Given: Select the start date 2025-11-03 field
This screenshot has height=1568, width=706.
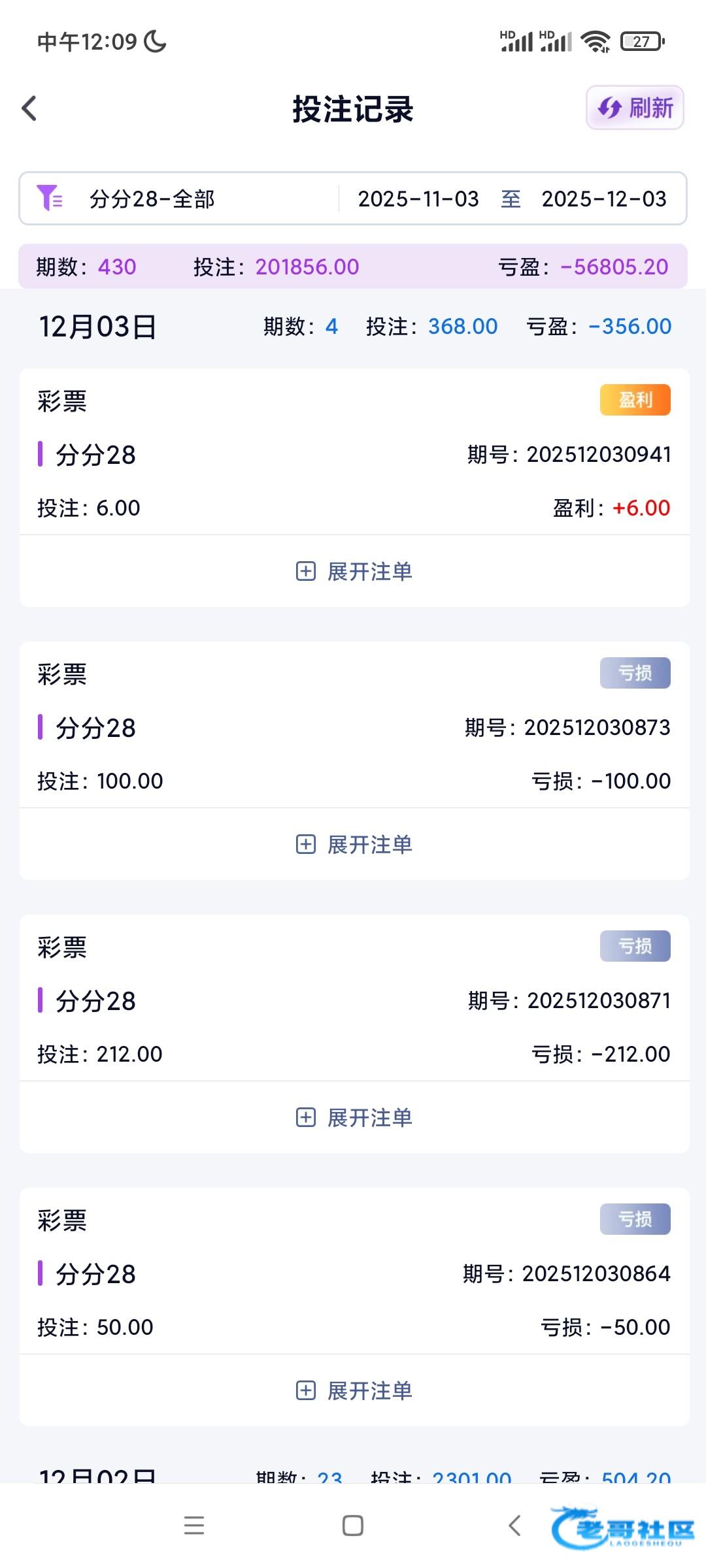Looking at the screenshot, I should tap(418, 199).
